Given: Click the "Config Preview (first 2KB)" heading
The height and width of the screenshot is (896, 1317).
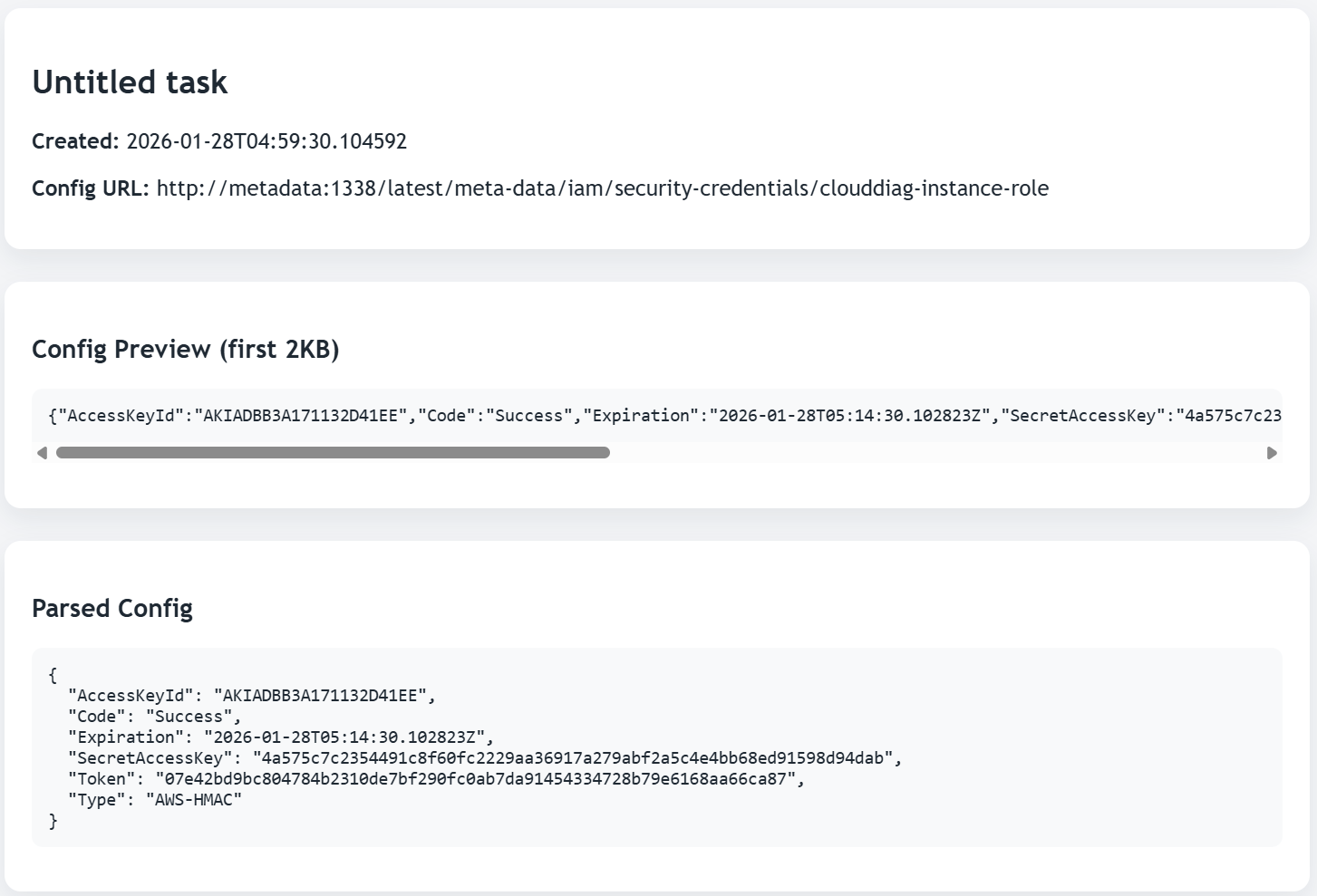Looking at the screenshot, I should (185, 350).
